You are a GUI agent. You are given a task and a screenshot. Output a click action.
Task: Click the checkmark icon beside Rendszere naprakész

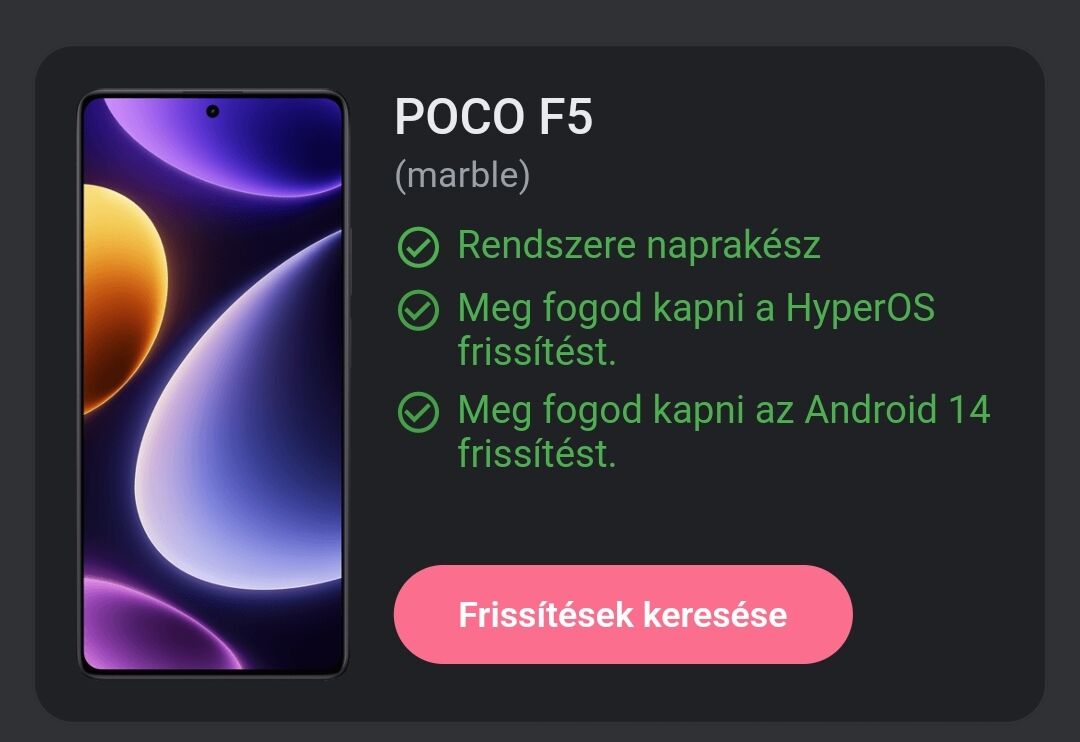418,247
